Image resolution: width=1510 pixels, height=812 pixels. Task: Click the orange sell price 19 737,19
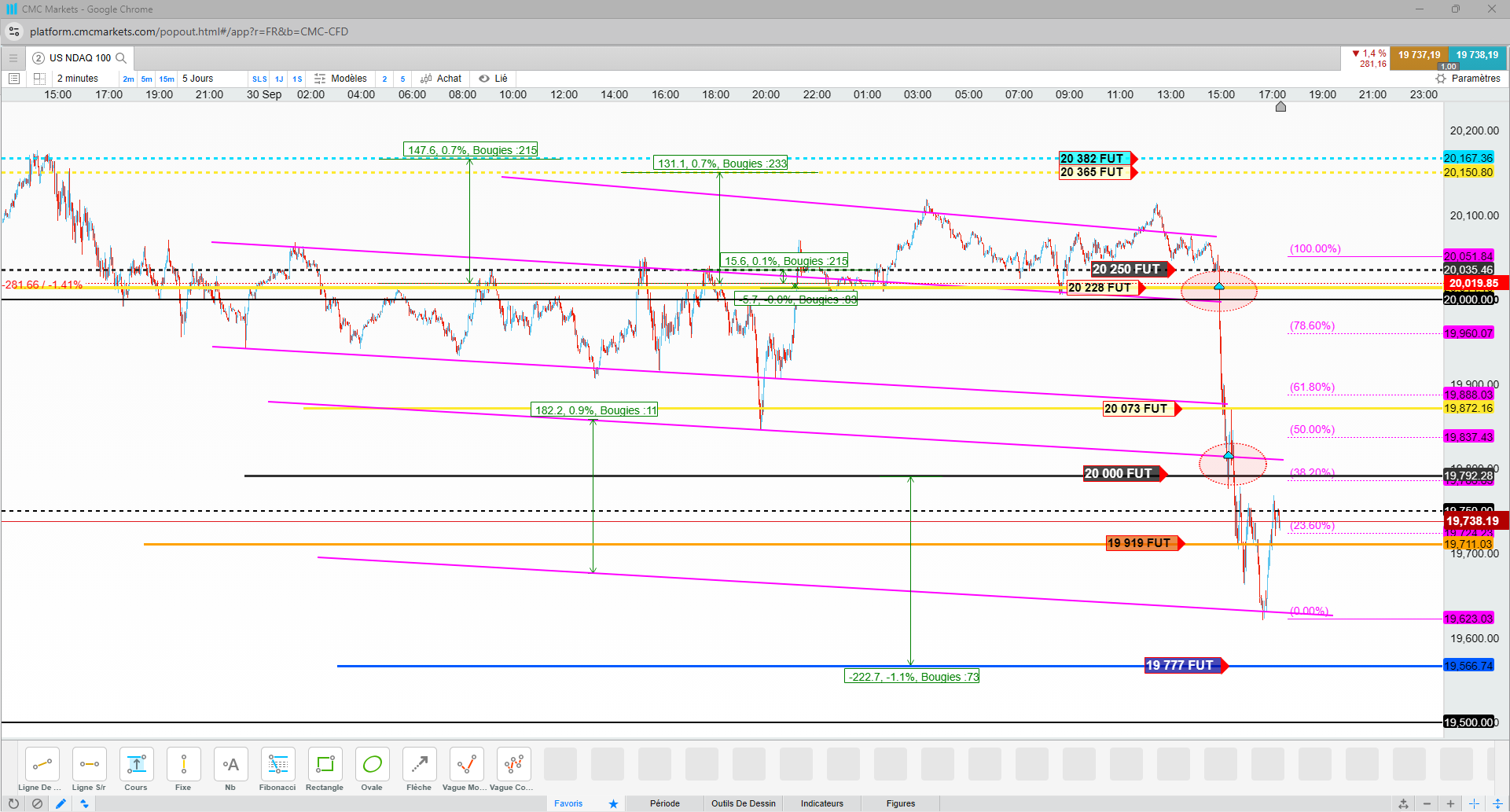coord(1419,58)
